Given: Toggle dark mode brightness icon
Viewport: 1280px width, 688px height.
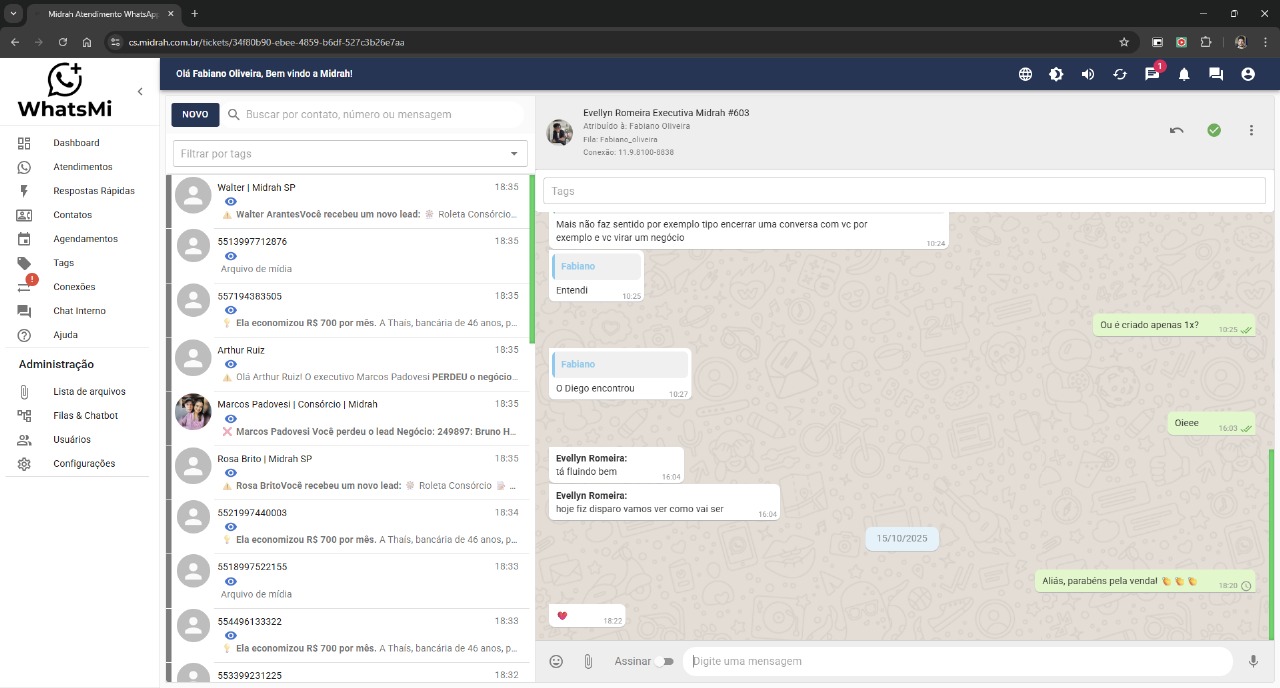Looking at the screenshot, I should coord(1056,74).
